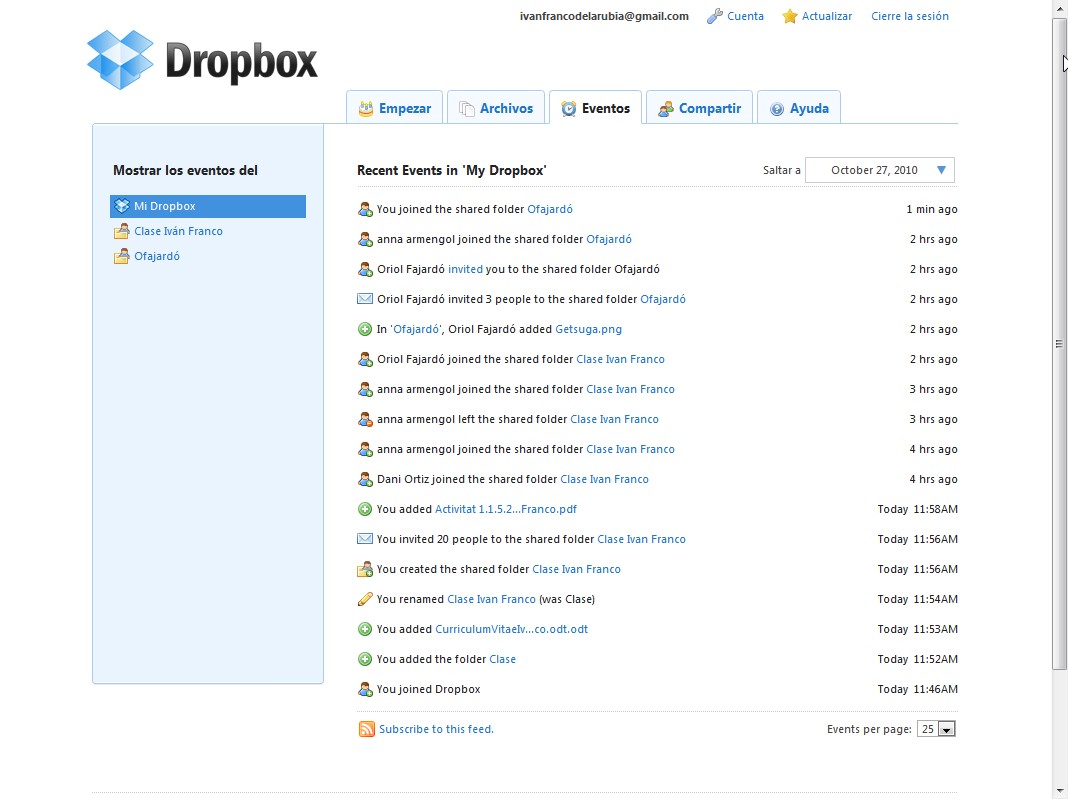Click user icon beside 'anna armengol left the shared folder'
Viewport: 1068px width, 799px height.
click(365, 419)
